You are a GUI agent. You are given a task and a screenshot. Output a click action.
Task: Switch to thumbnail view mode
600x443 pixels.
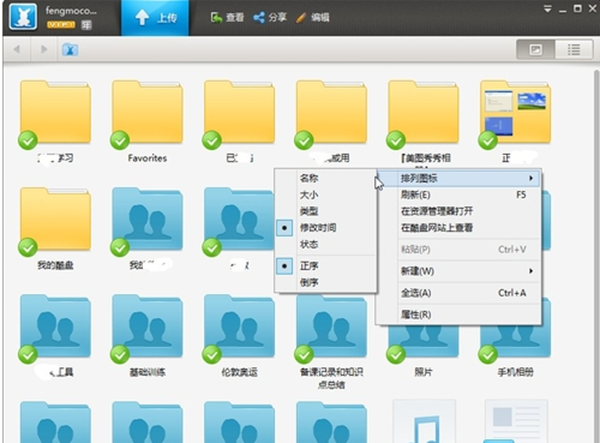536,49
